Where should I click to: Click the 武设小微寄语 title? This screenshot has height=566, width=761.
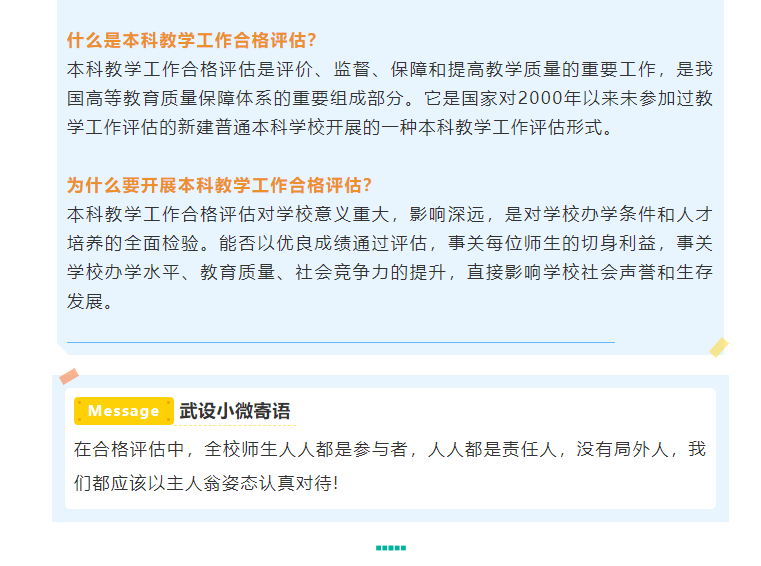point(235,411)
